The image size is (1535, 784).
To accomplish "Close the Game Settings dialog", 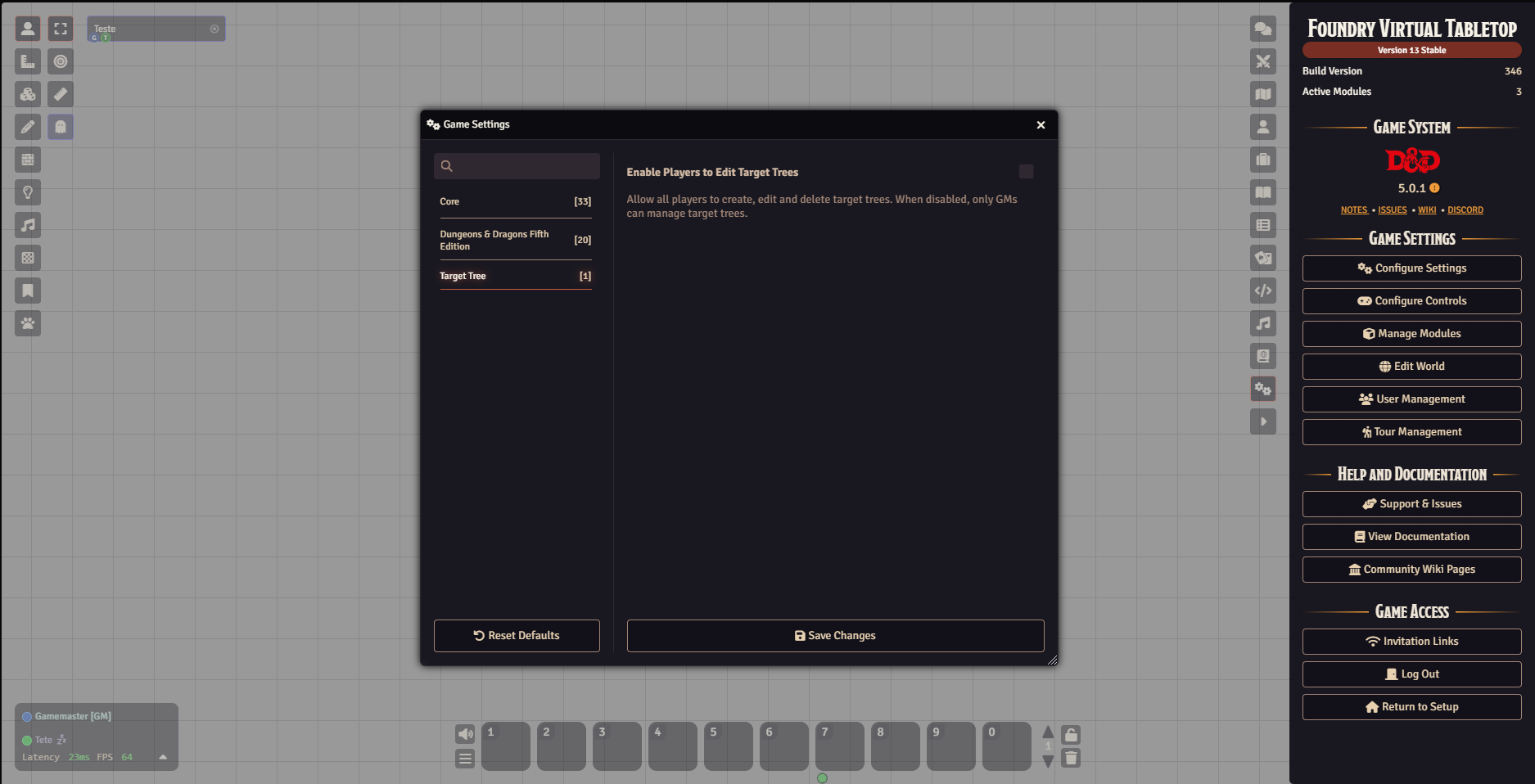I will (1041, 124).
